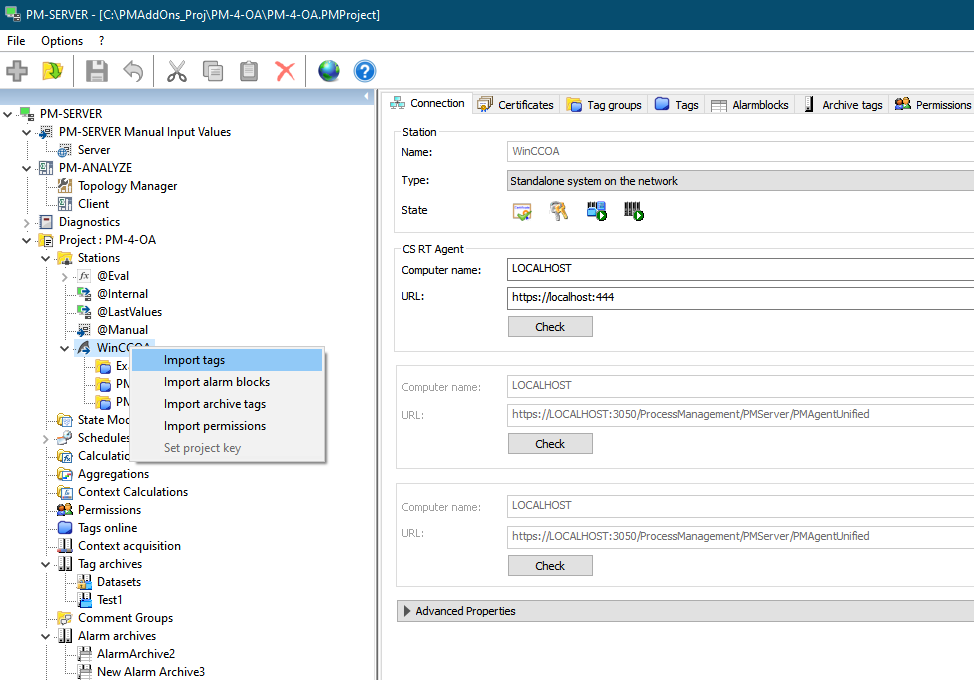Switch to the Tags tab
Image resolution: width=974 pixels, height=680 pixels.
[676, 104]
